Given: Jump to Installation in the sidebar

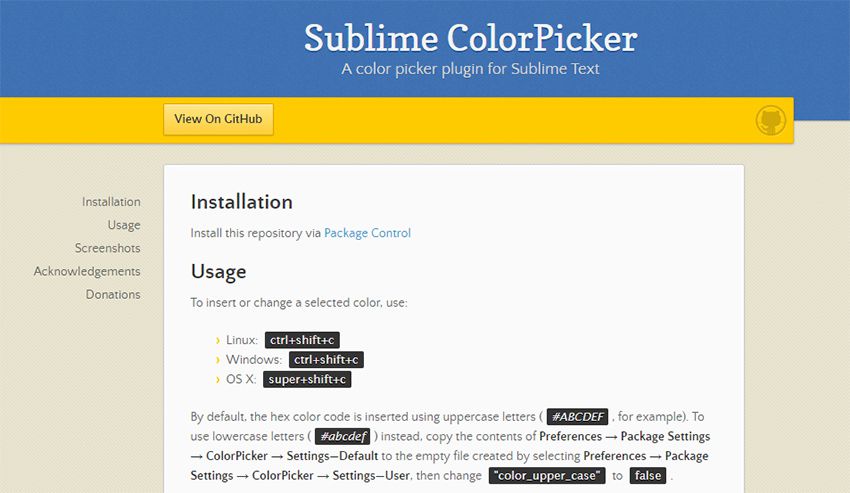Looking at the screenshot, I should pos(111,202).
